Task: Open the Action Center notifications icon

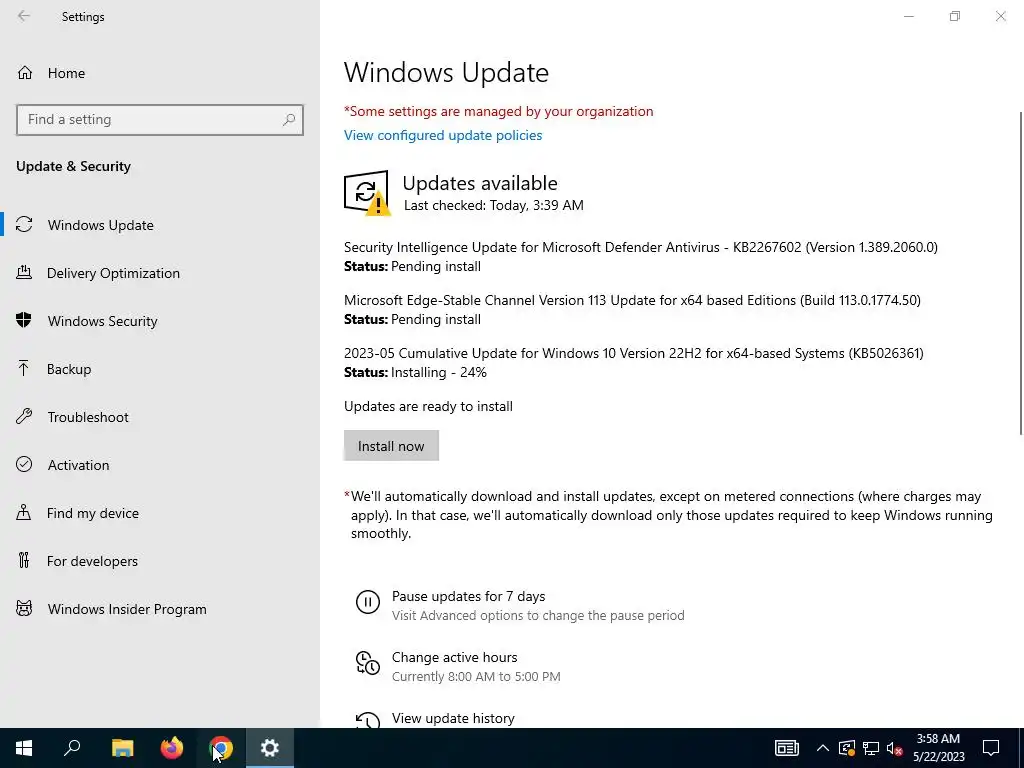Action: tap(991, 748)
